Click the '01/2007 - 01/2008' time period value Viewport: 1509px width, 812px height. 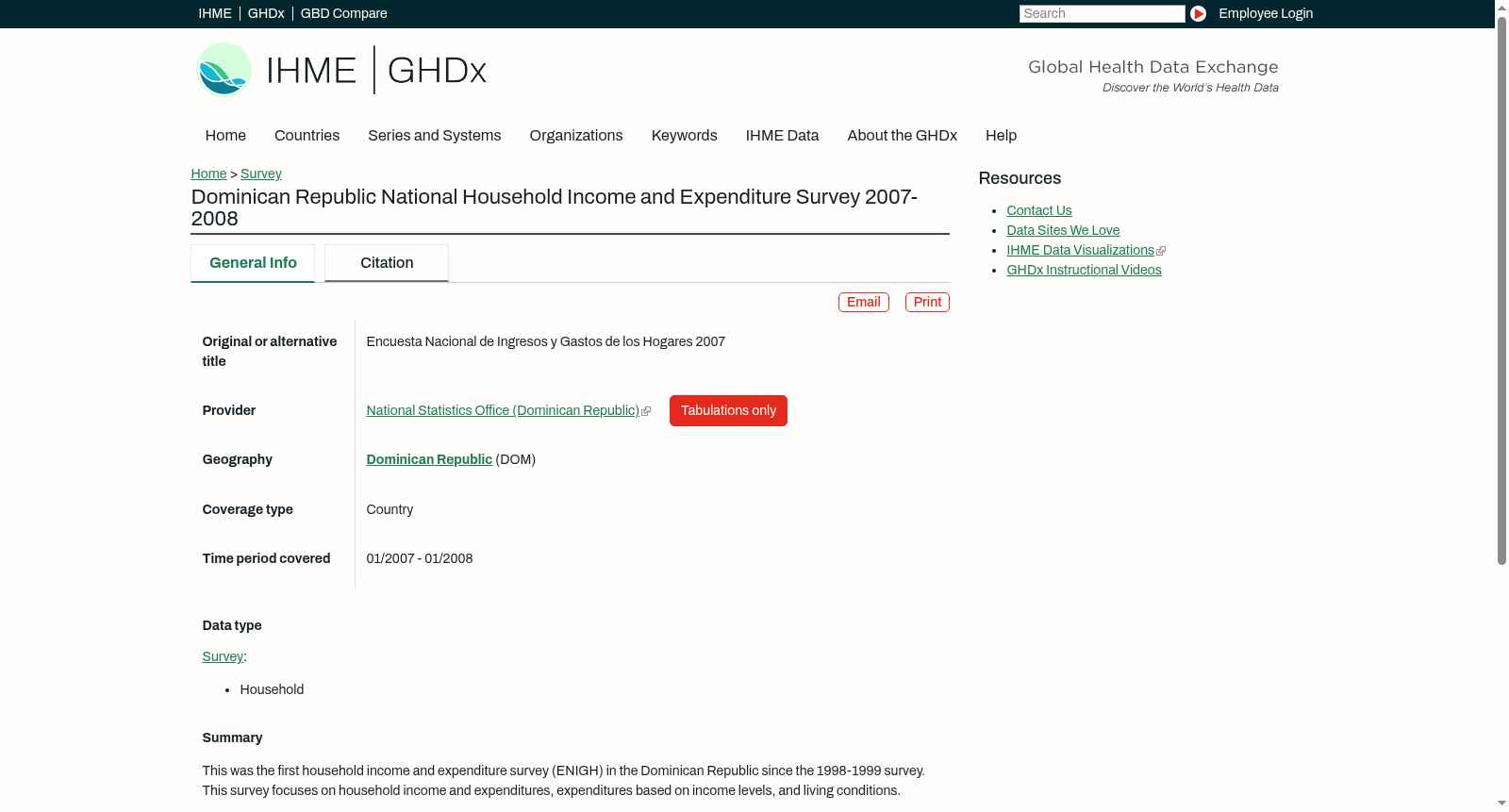[x=420, y=559]
